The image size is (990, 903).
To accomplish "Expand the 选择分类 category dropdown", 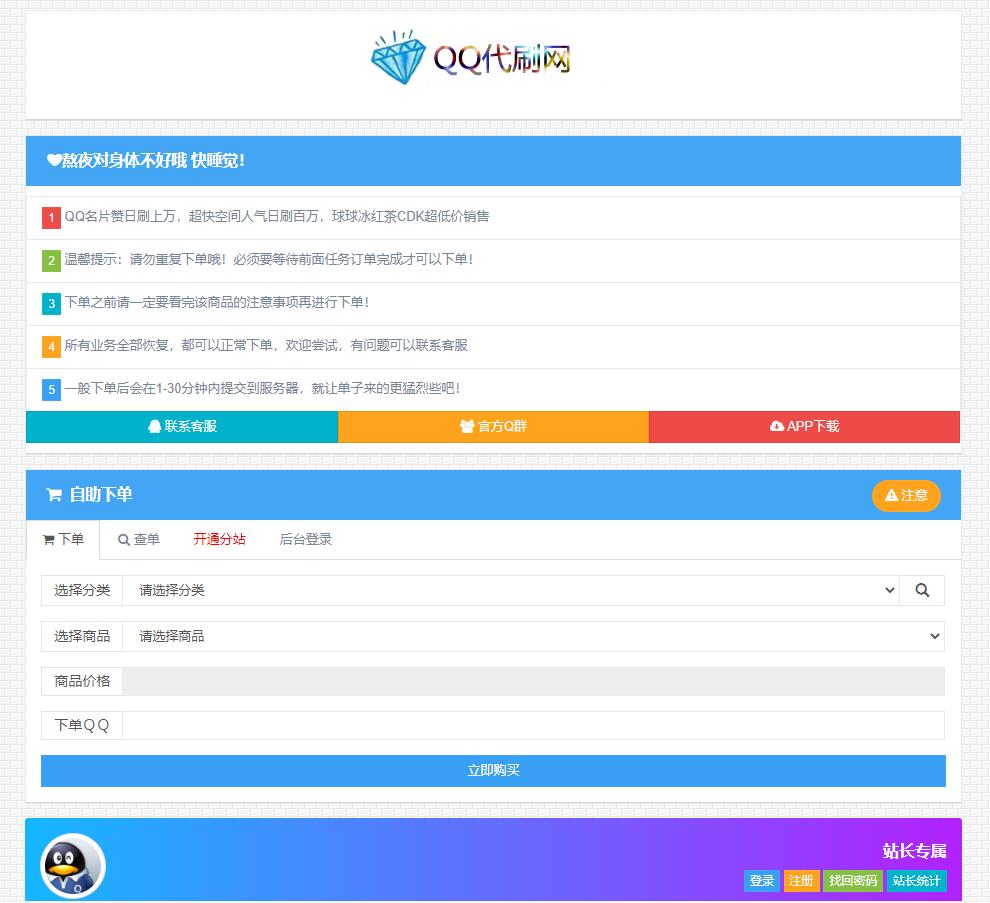I will (x=510, y=590).
